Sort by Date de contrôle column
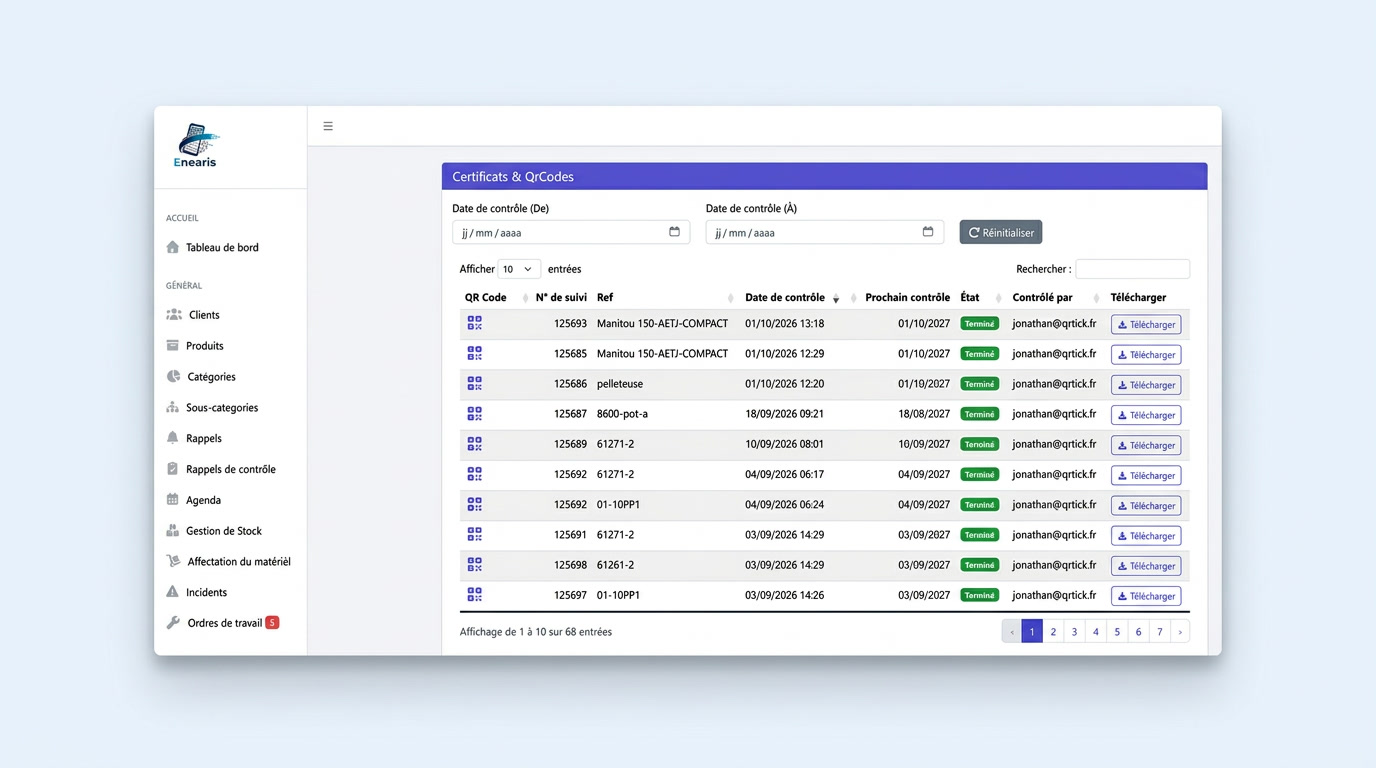Screen dimensions: 1376x768 coord(792,297)
